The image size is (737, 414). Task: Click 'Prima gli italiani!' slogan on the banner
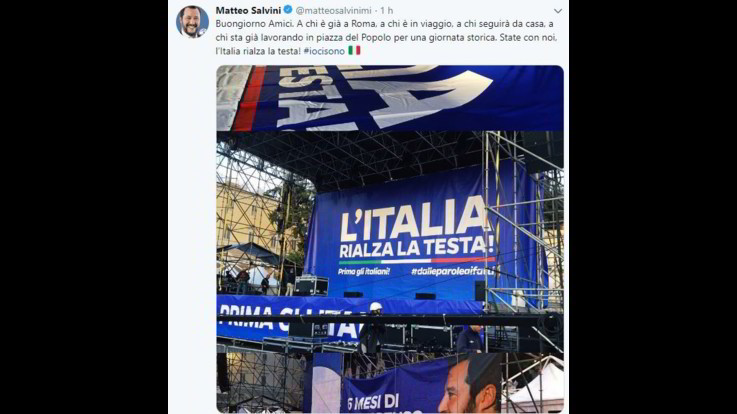coord(364,272)
